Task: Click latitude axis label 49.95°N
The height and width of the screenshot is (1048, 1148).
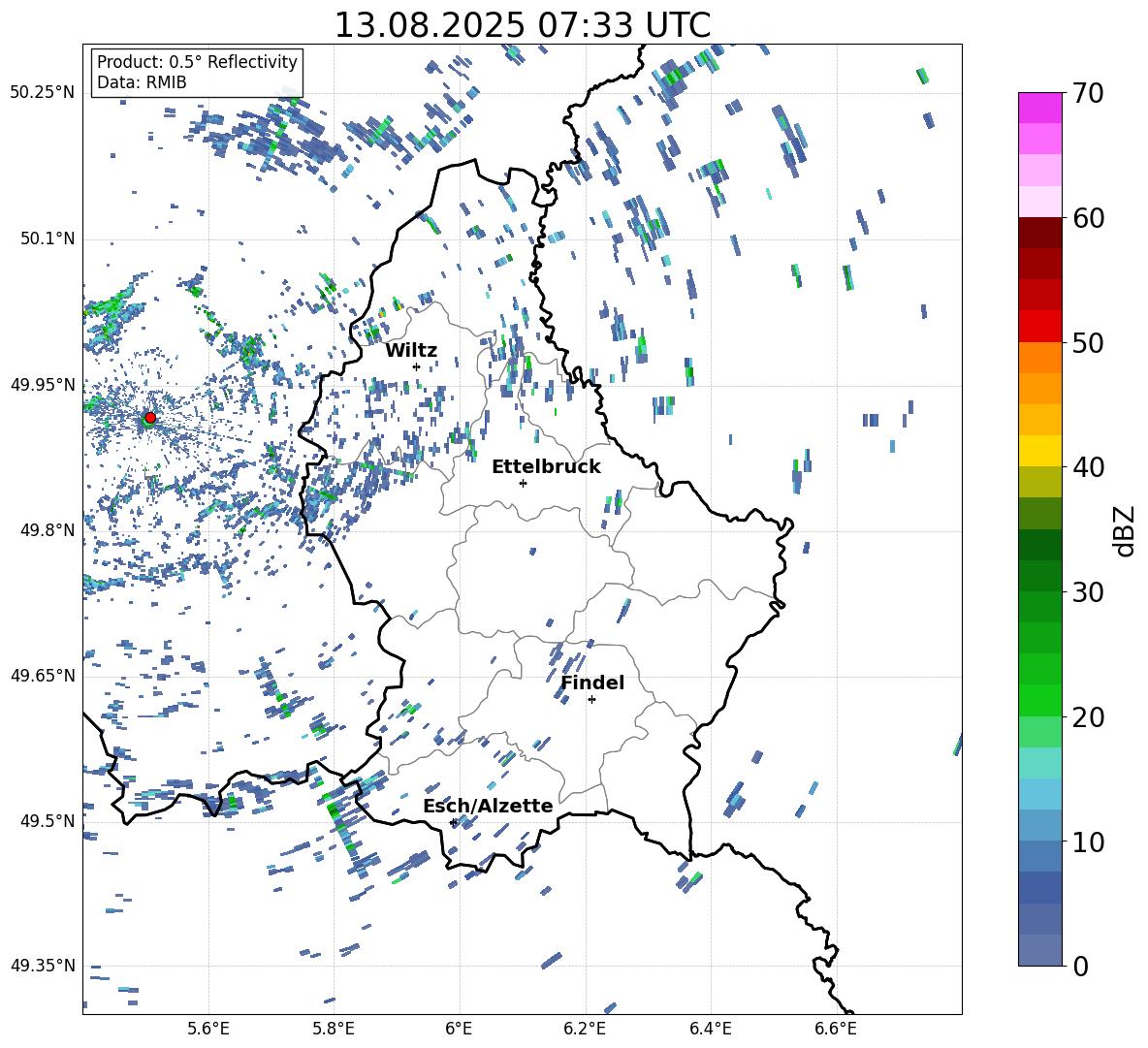Action: [x=43, y=384]
